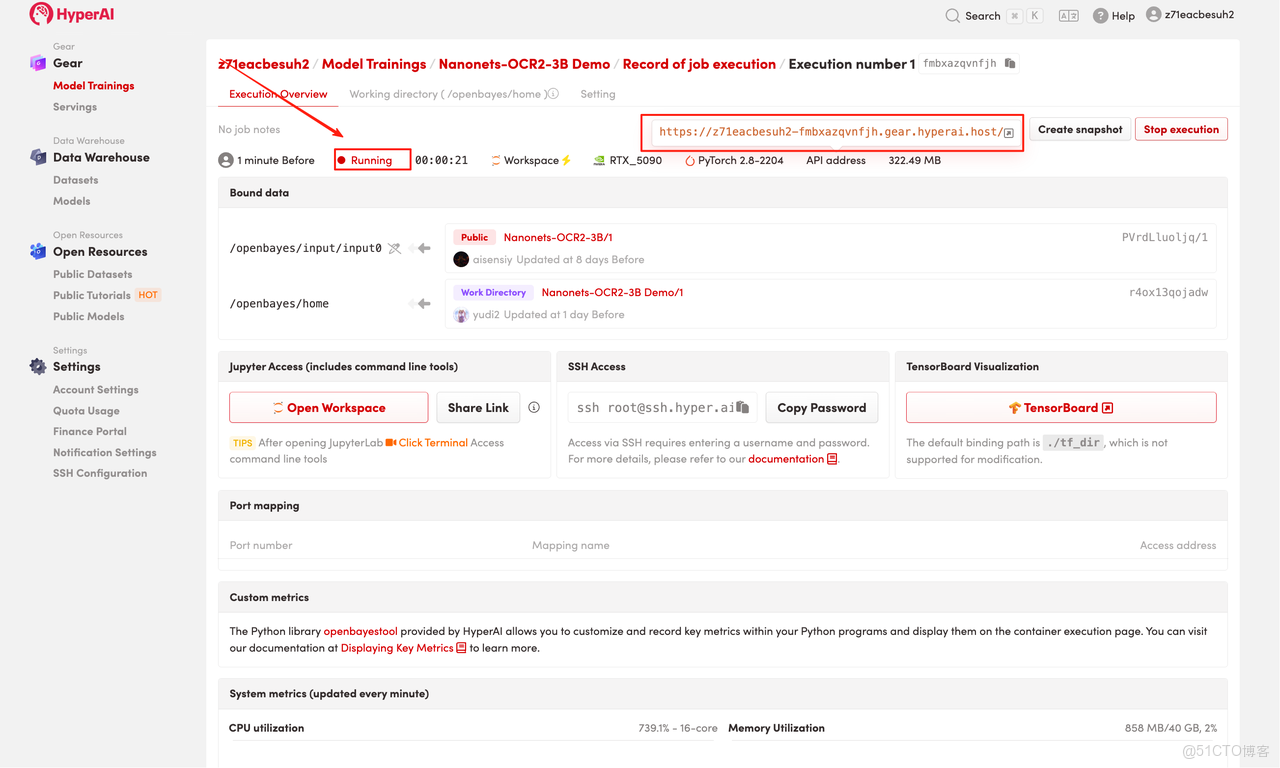
Task: Click the Stop execution button
Action: 1181,129
